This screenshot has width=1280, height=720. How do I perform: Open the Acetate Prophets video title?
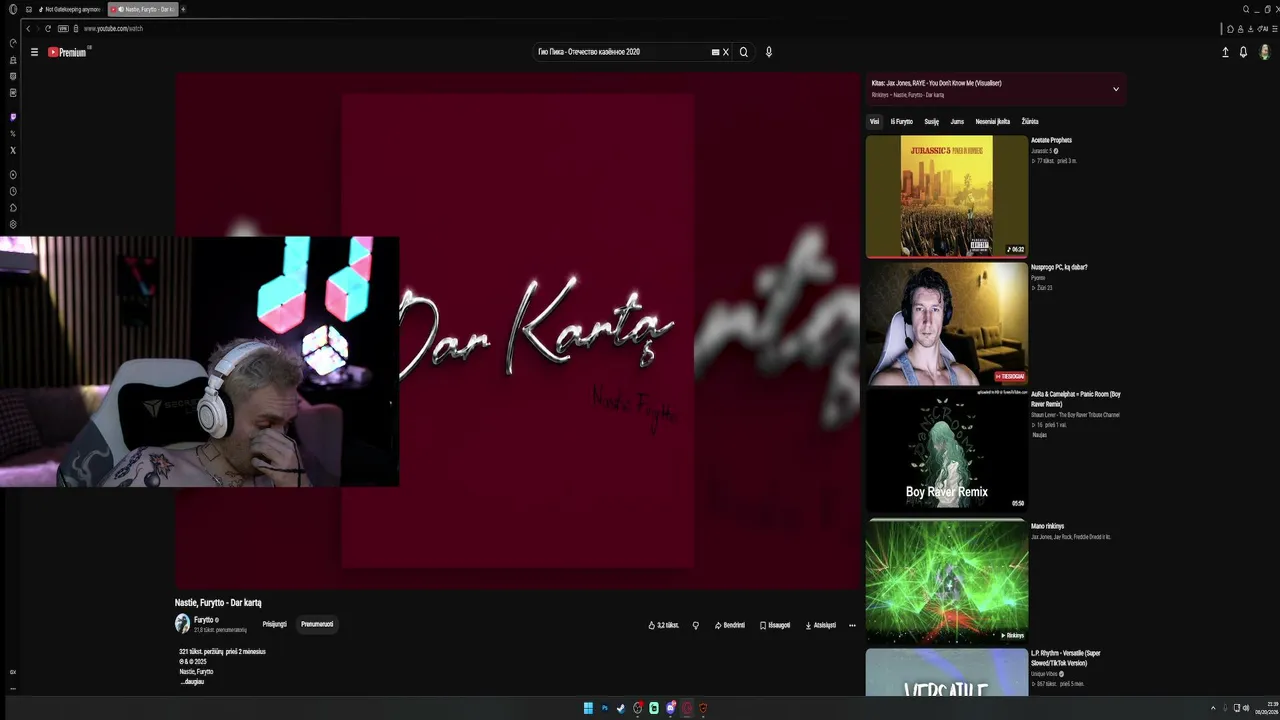click(1051, 140)
